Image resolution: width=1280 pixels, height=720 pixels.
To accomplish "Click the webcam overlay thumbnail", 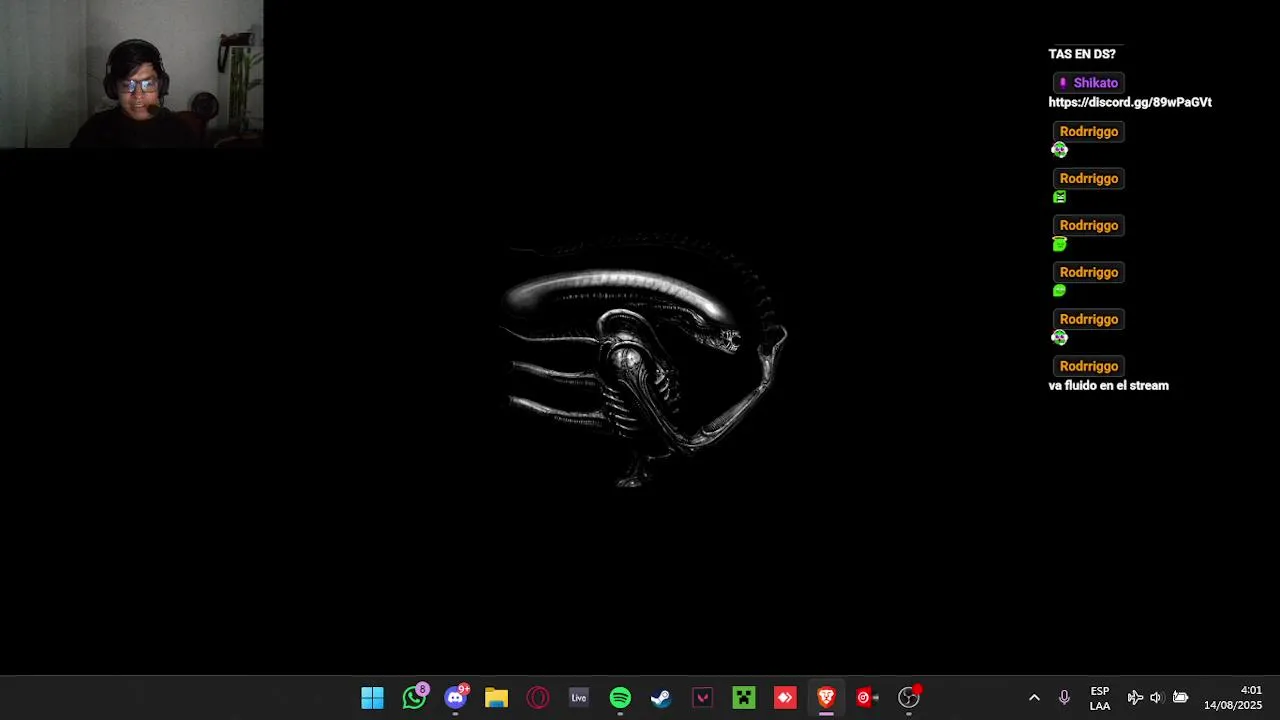I will pyautogui.click(x=131, y=74).
